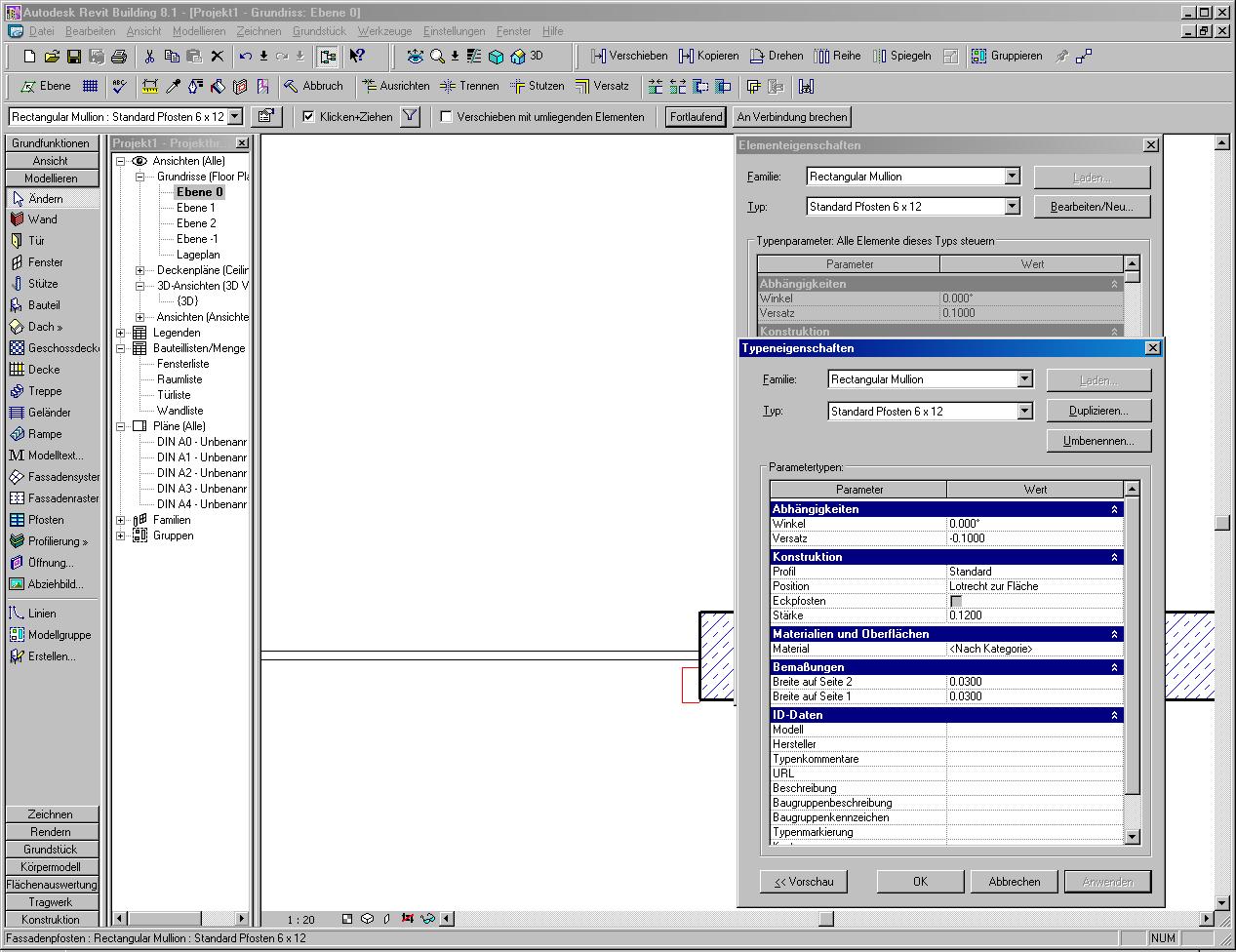Image resolution: width=1236 pixels, height=952 pixels.
Task: Expand the Familien tree node
Action: pos(121,520)
